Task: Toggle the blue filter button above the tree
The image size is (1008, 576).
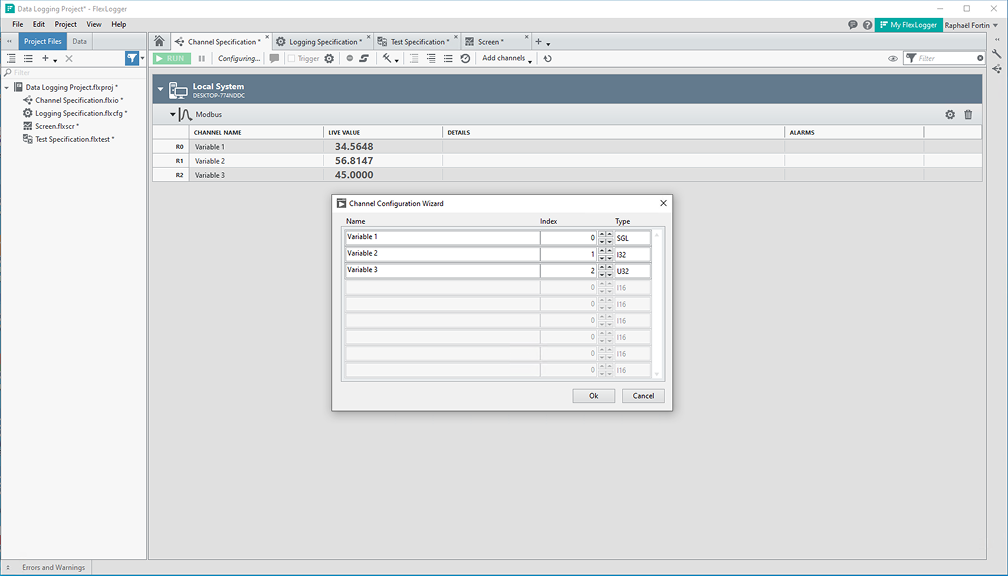Action: click(132, 58)
